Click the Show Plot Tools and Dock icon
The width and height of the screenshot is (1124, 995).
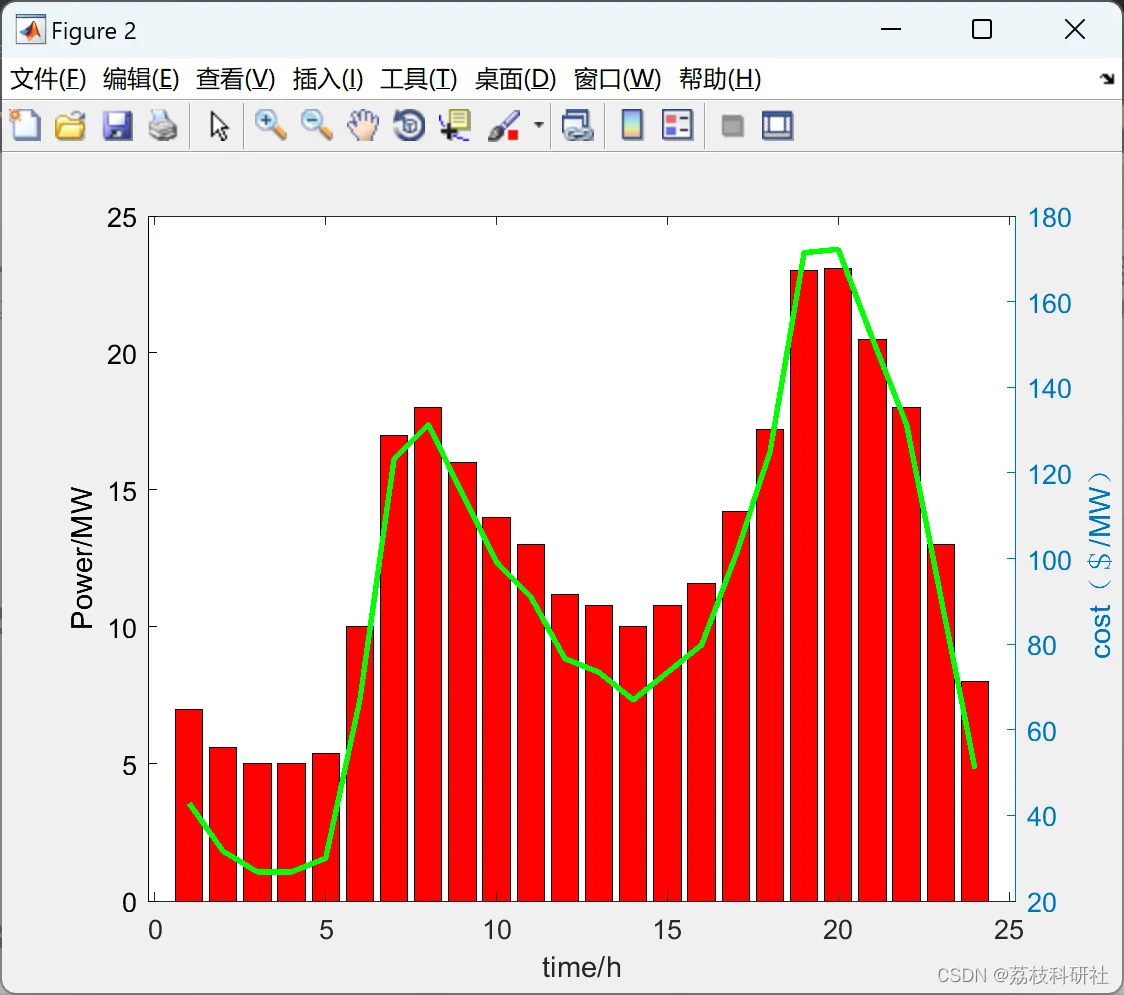(x=777, y=125)
